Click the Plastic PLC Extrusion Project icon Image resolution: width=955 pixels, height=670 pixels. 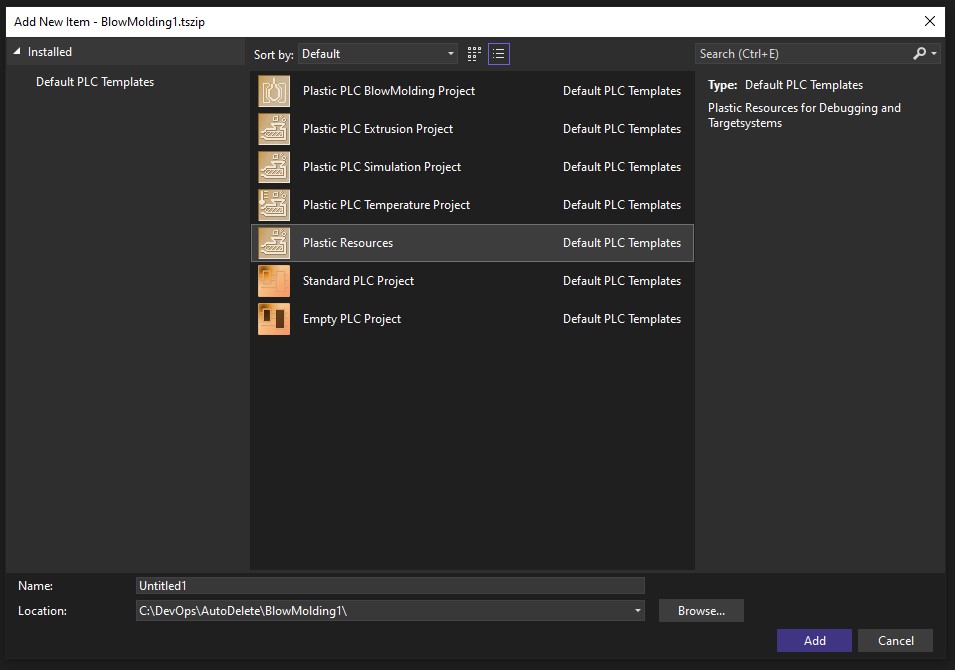(274, 129)
